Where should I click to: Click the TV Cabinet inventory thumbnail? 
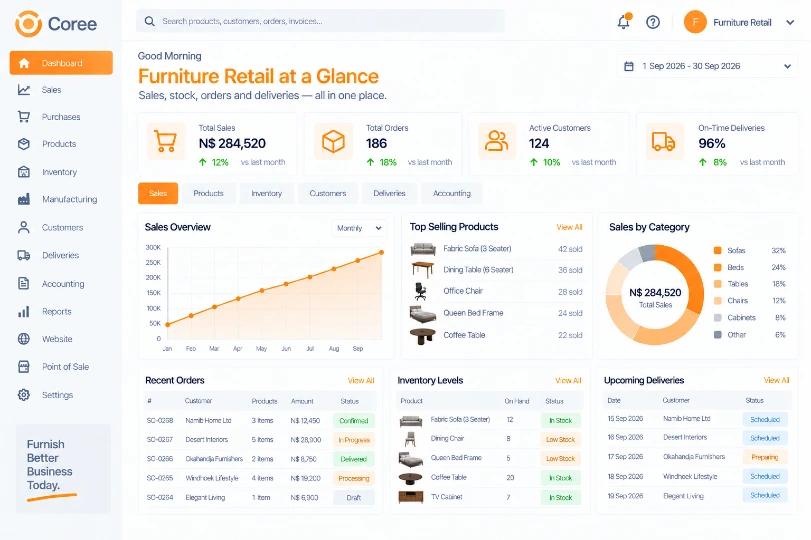coord(411,497)
